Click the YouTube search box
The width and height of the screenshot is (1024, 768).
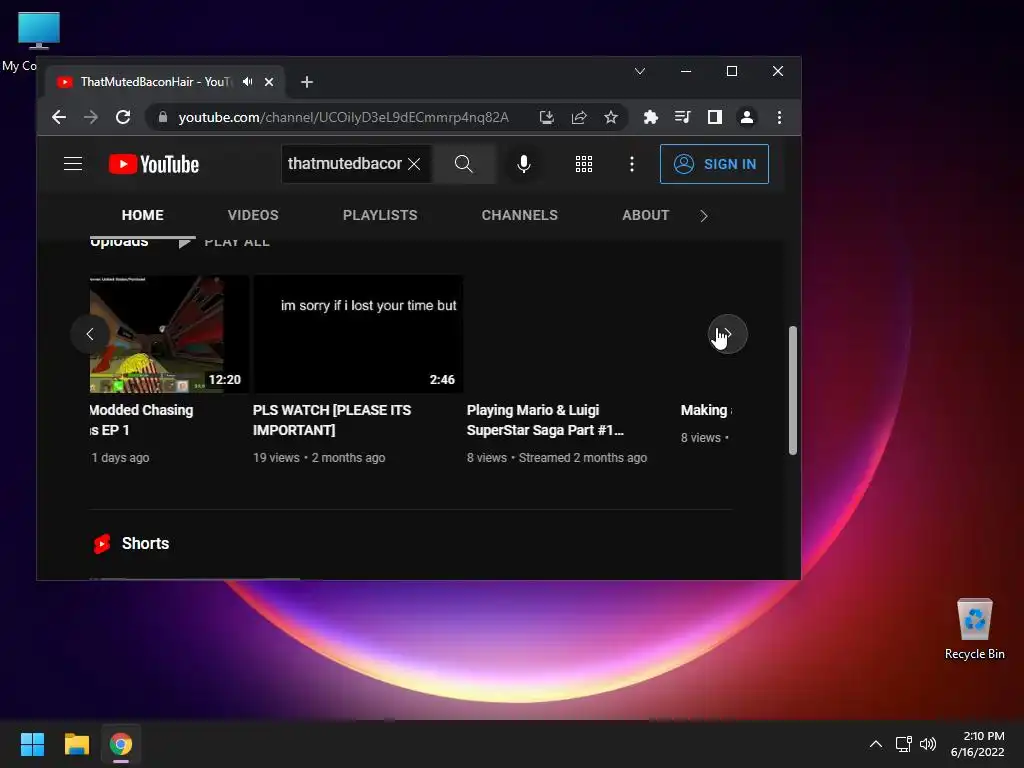coord(345,163)
